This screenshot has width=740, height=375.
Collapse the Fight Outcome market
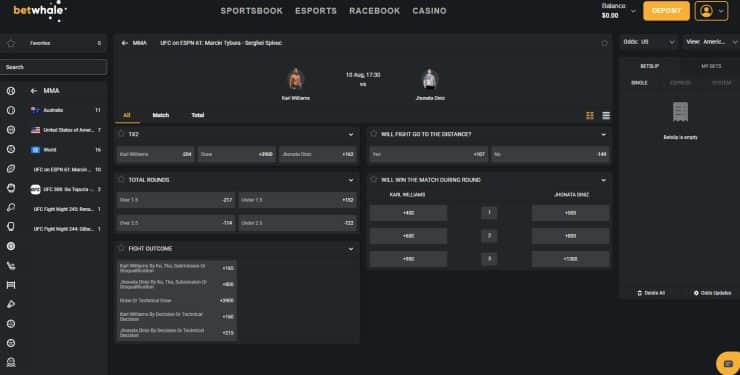351,249
